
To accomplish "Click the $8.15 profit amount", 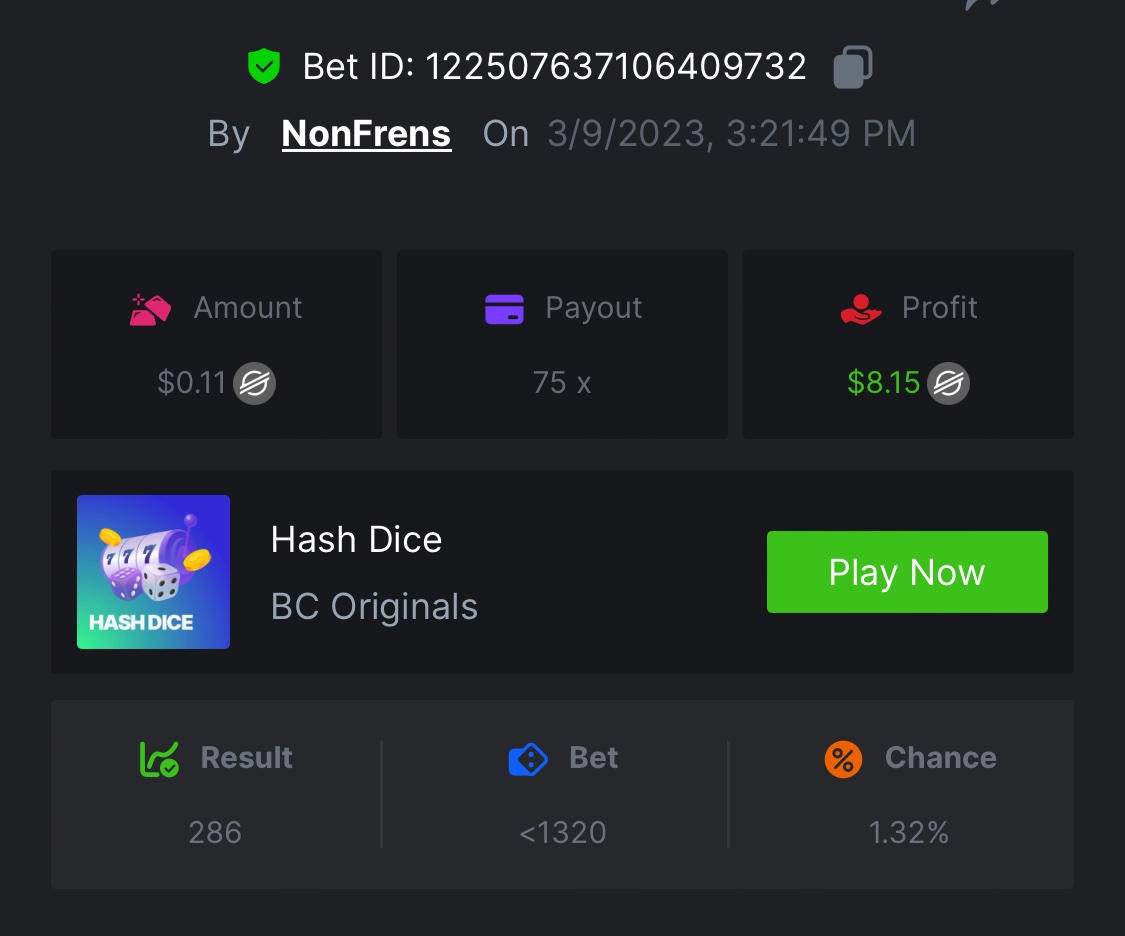I will 883,383.
